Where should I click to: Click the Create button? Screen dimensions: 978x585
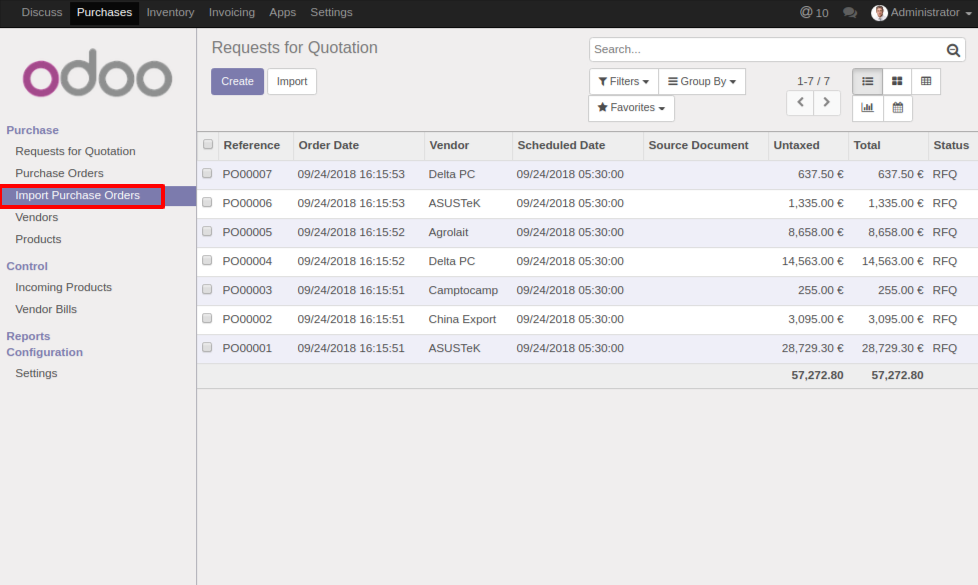tap(237, 82)
